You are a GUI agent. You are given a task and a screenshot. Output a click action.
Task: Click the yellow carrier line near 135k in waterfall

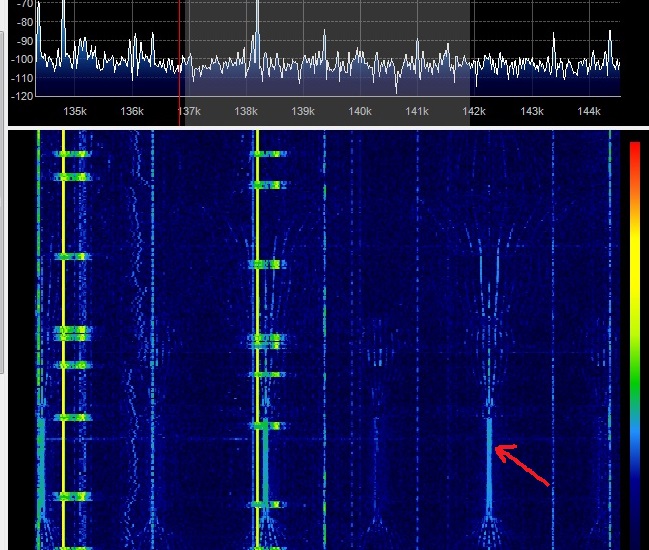click(63, 339)
